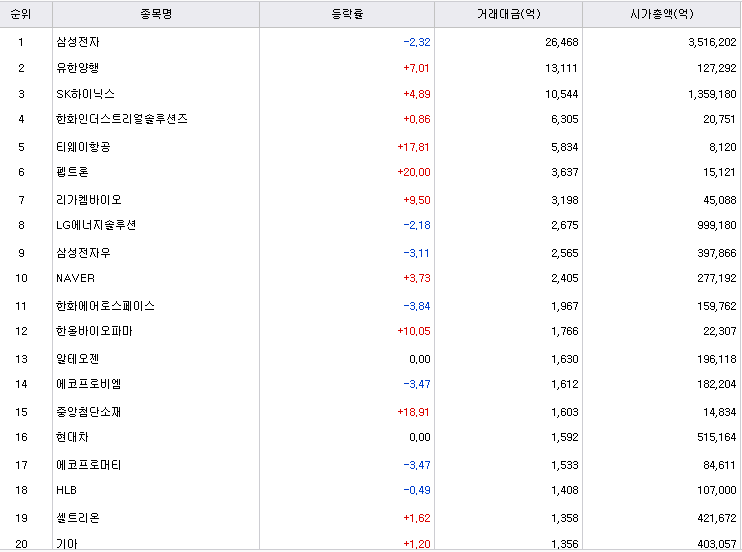
Task: Select the HLB stock name
Action: tap(66, 490)
